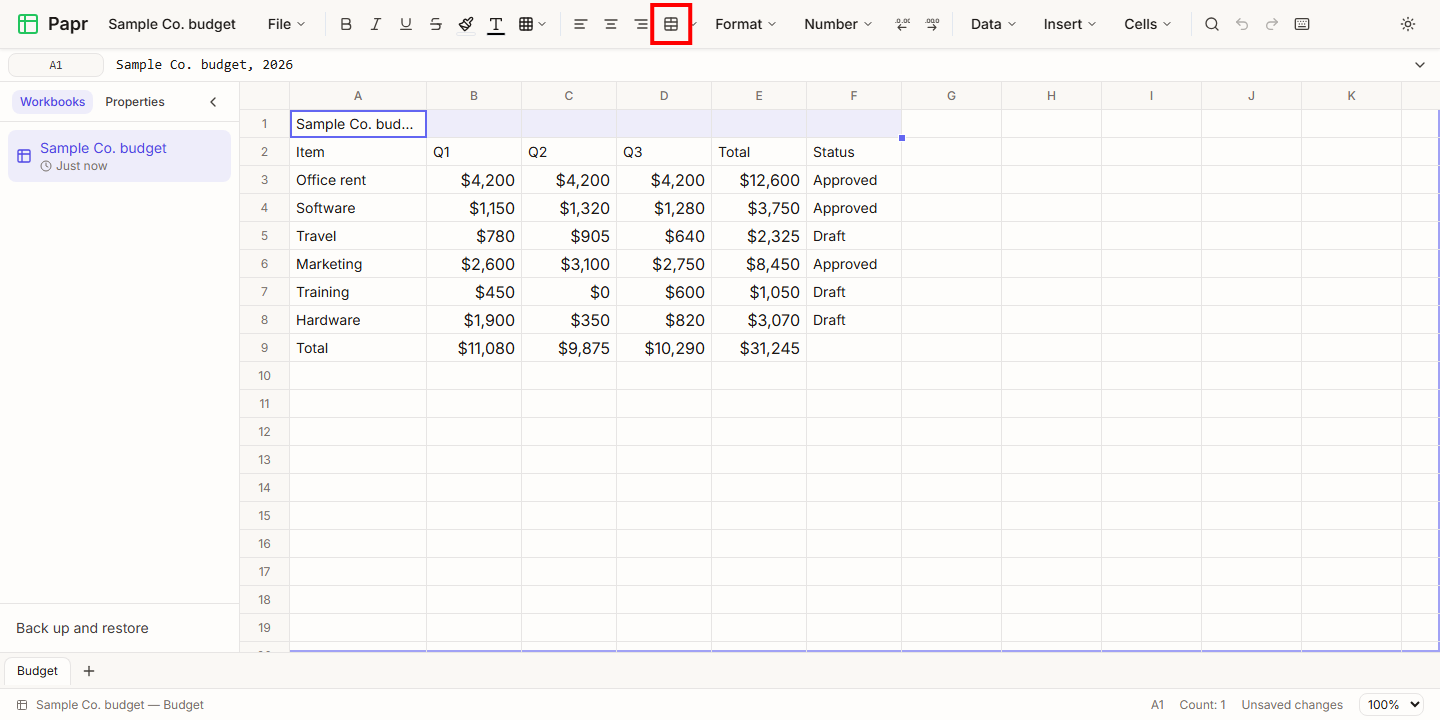Switch to the Workbooks tab
This screenshot has height=720, width=1440.
(53, 102)
